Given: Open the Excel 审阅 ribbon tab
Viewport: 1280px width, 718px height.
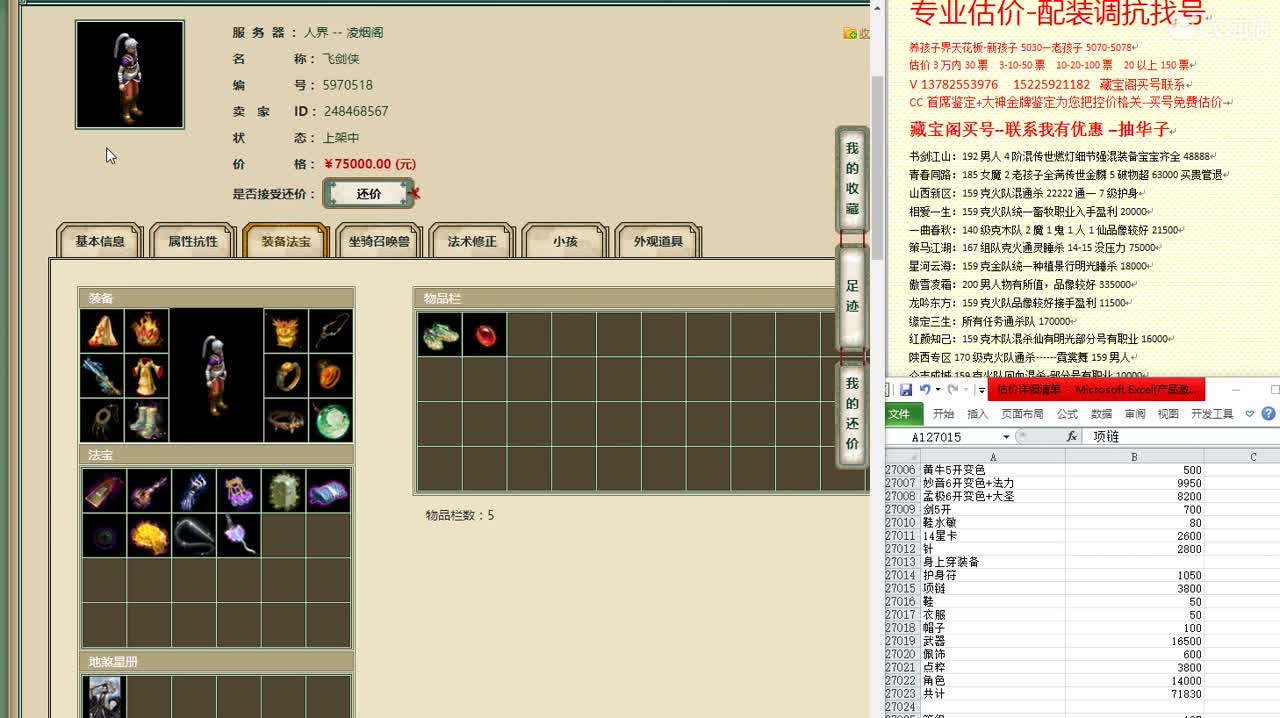Looking at the screenshot, I should (1135, 414).
